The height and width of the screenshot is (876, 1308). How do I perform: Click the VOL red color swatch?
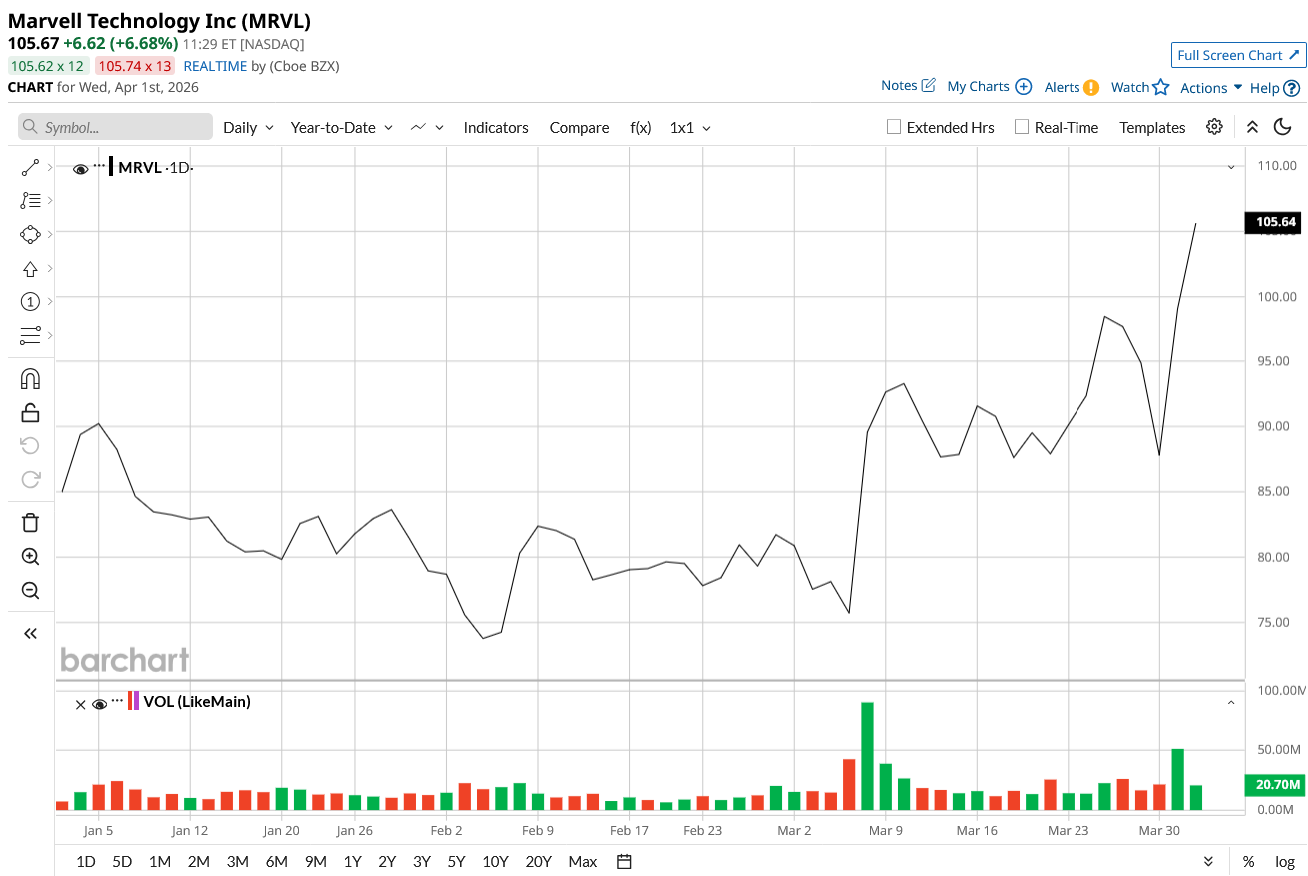pos(129,701)
